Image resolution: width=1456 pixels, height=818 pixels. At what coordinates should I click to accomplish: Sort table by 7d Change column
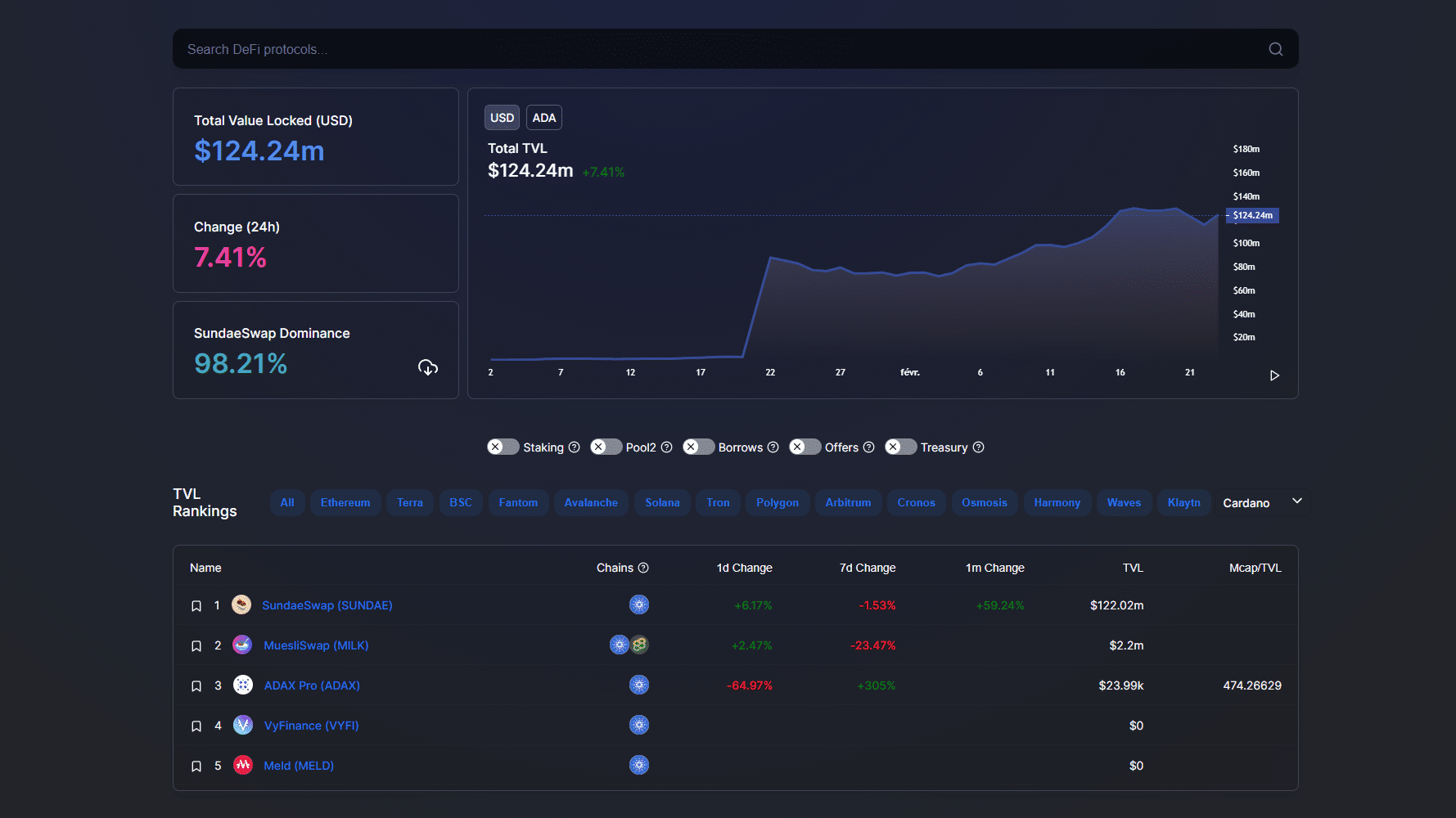(868, 568)
